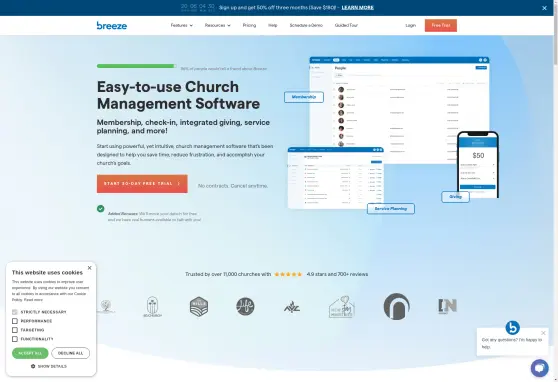Open the service planning screenshot thumbnail

click(x=336, y=178)
